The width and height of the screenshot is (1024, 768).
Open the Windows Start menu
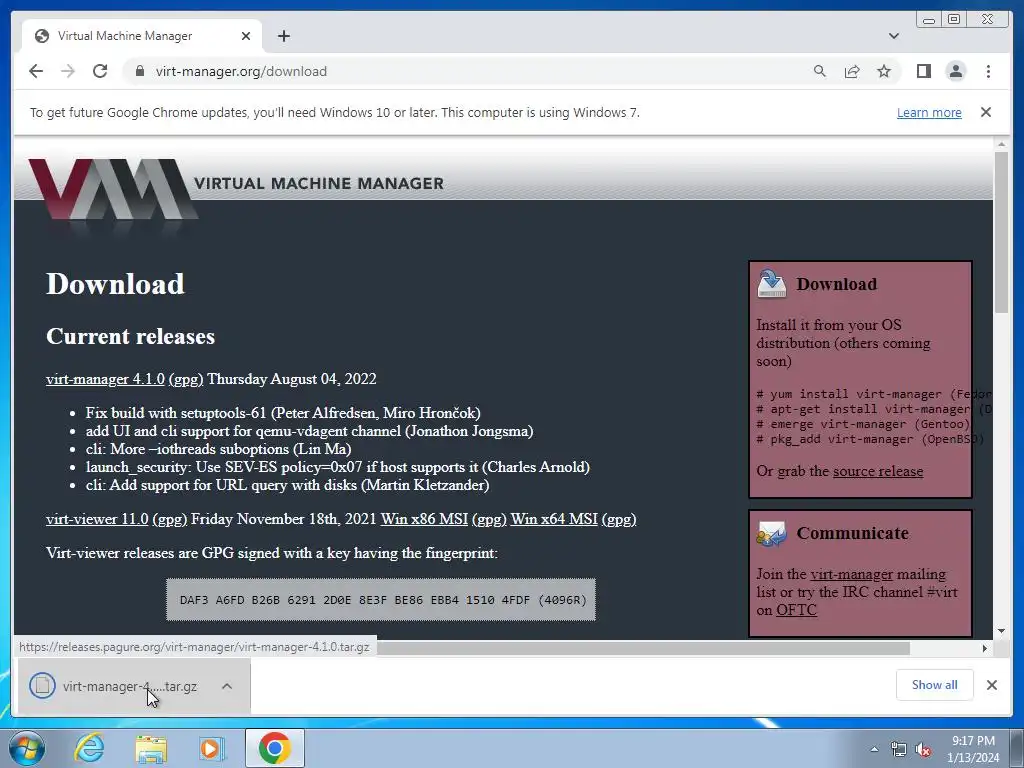pyautogui.click(x=27, y=748)
